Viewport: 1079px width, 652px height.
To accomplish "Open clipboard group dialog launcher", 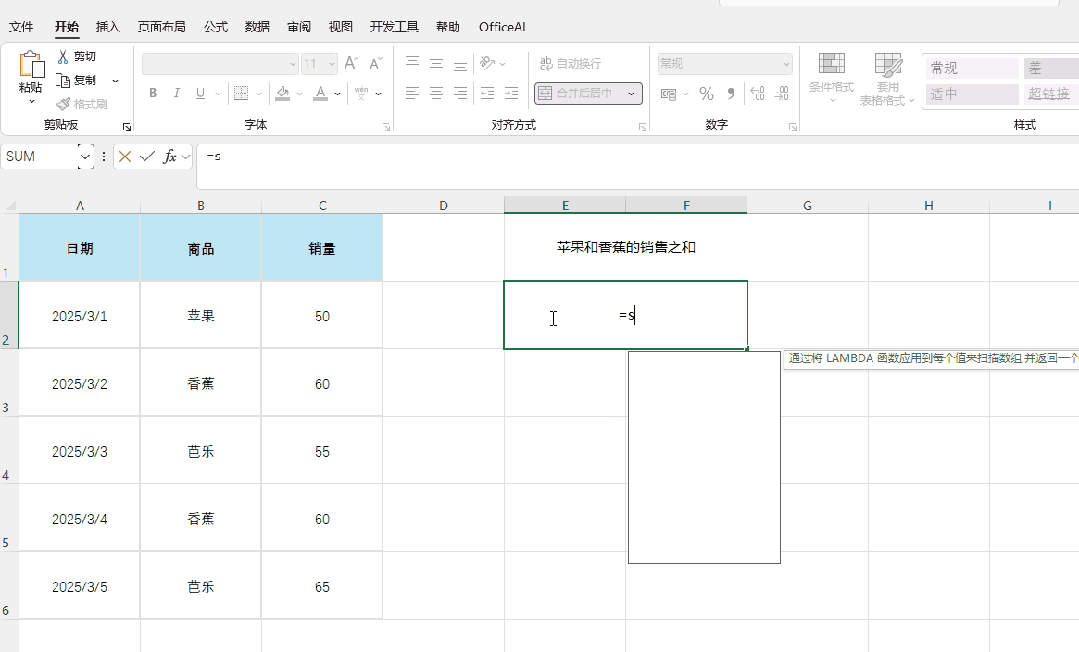I will click(127, 127).
